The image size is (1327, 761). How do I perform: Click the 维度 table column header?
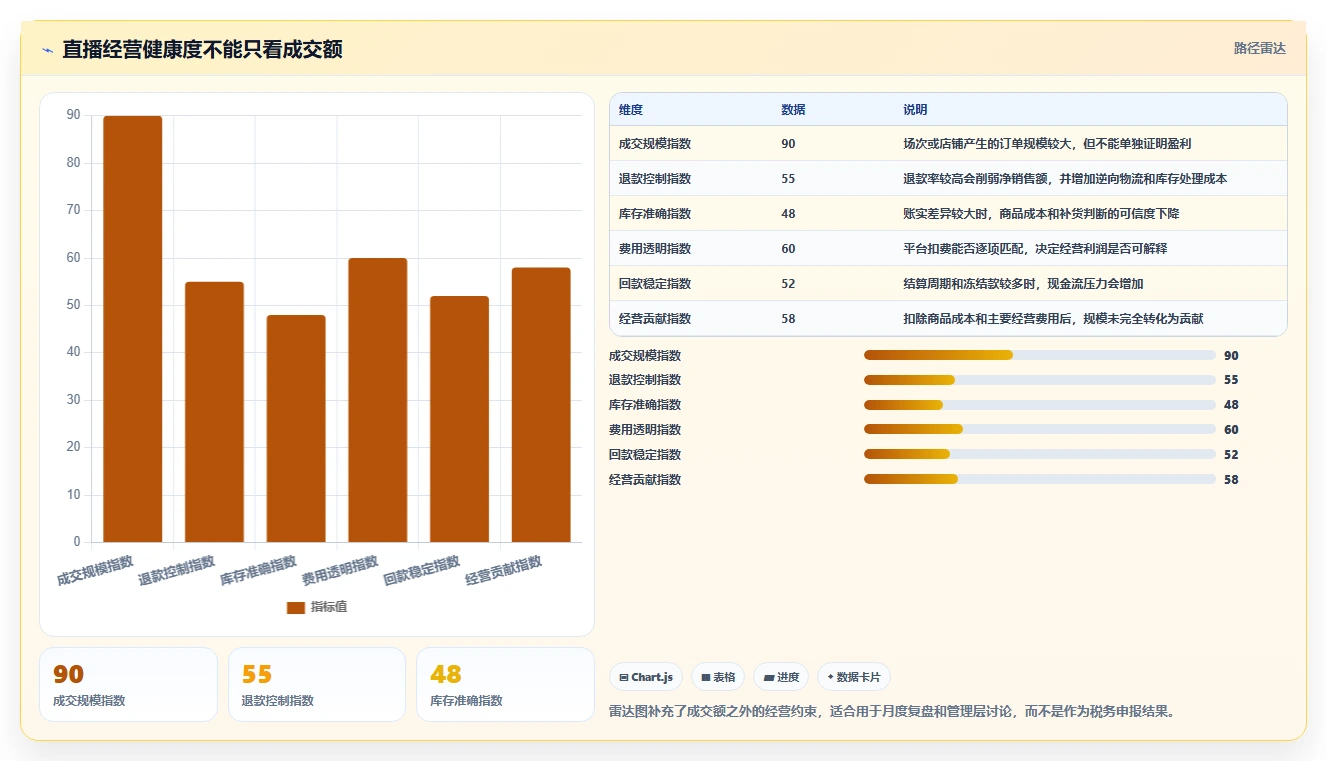click(631, 109)
